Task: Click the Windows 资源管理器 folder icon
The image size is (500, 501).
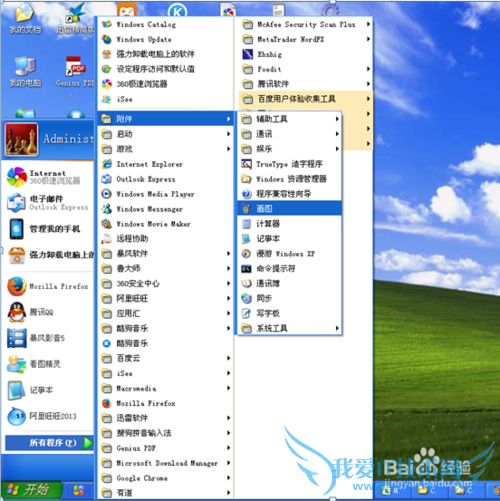Action: (246, 179)
